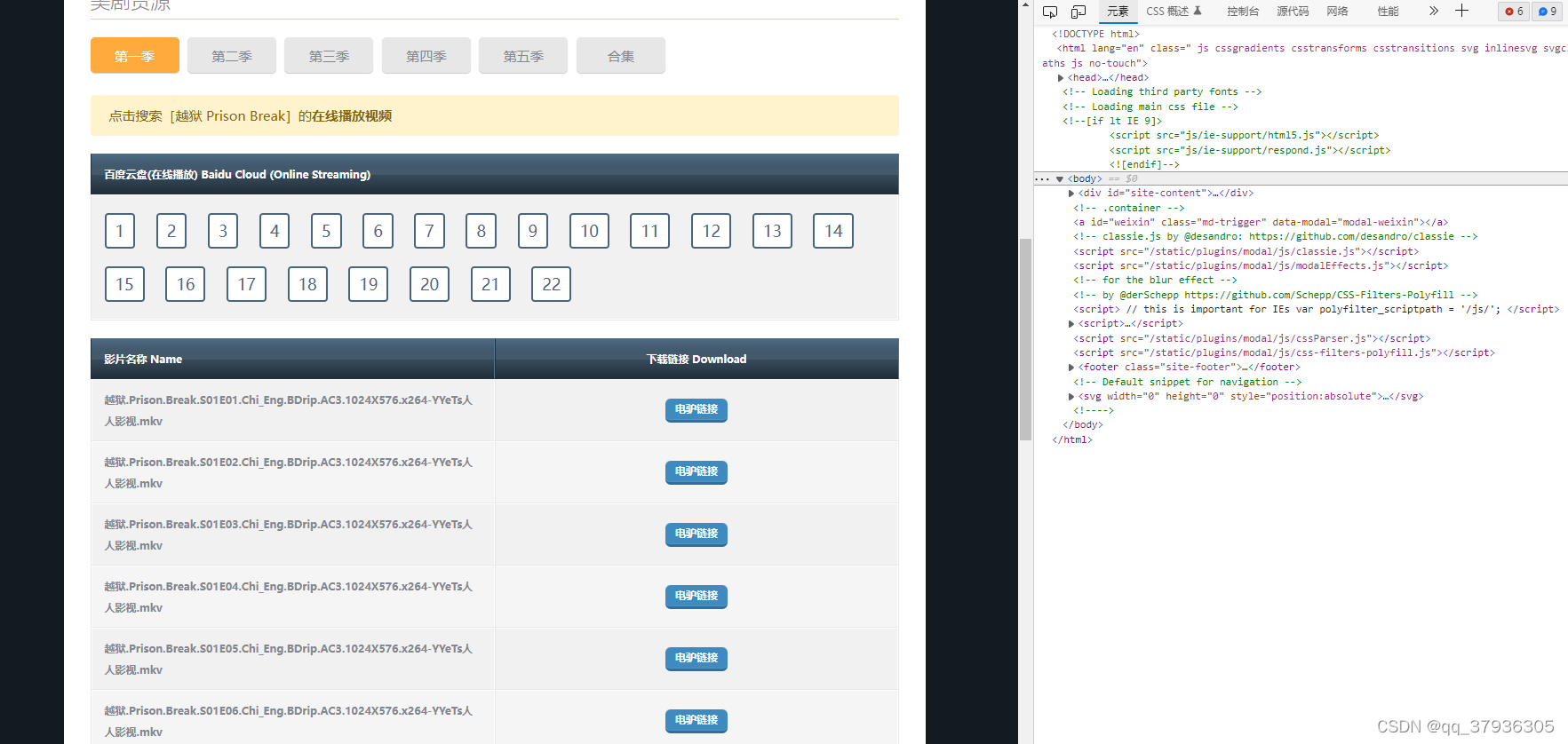Viewport: 1568px width, 744px height.
Task: Open the 9 messages counter in DevTools
Action: click(x=1548, y=12)
